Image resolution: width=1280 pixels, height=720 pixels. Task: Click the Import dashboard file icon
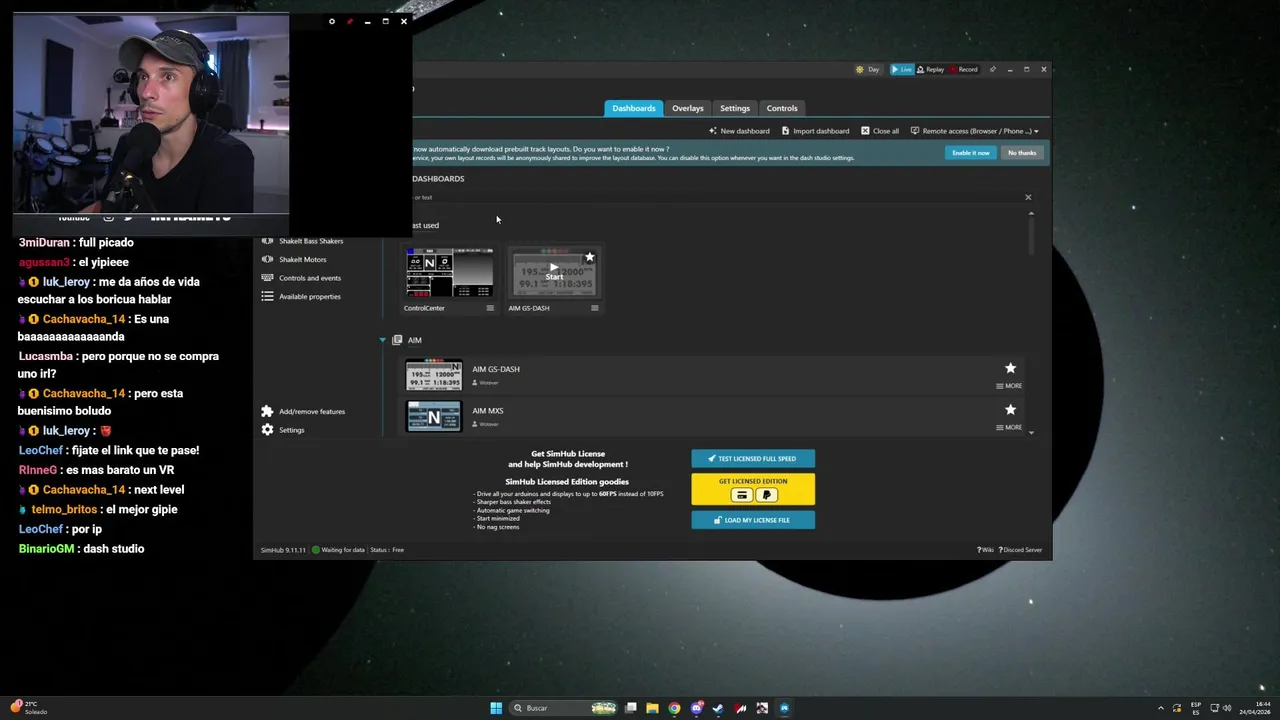pyautogui.click(x=786, y=131)
